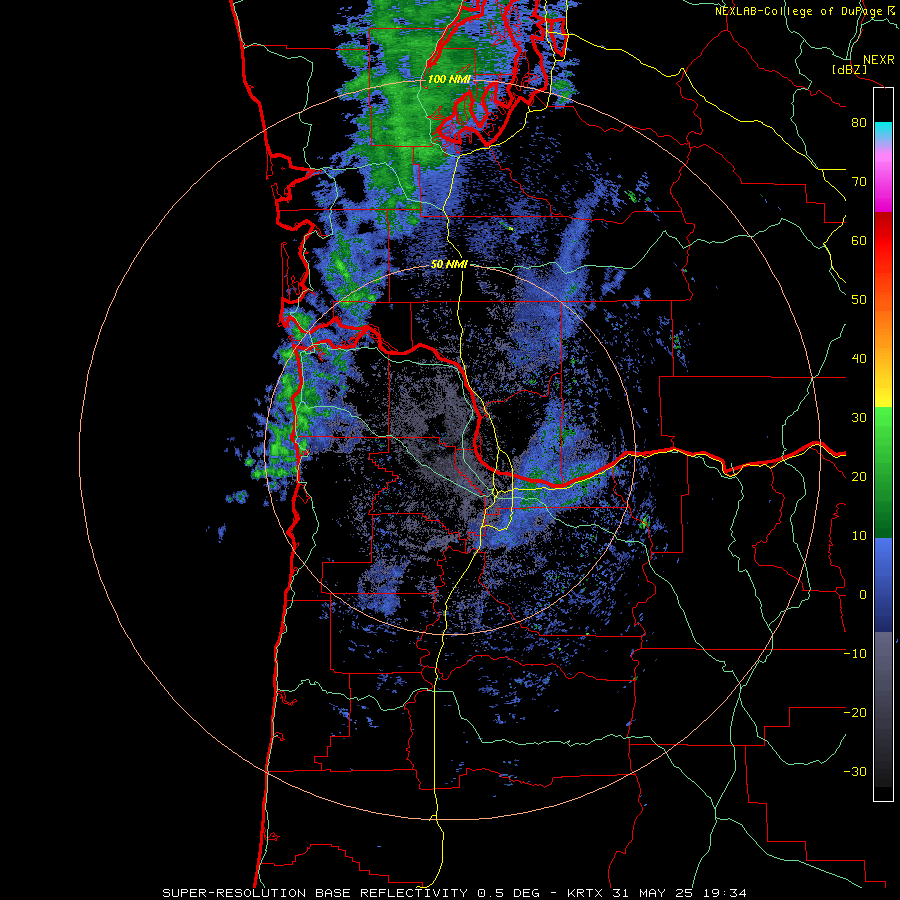Select the 70 value on the dBZ scale
Screen dimensions: 900x900
point(859,182)
